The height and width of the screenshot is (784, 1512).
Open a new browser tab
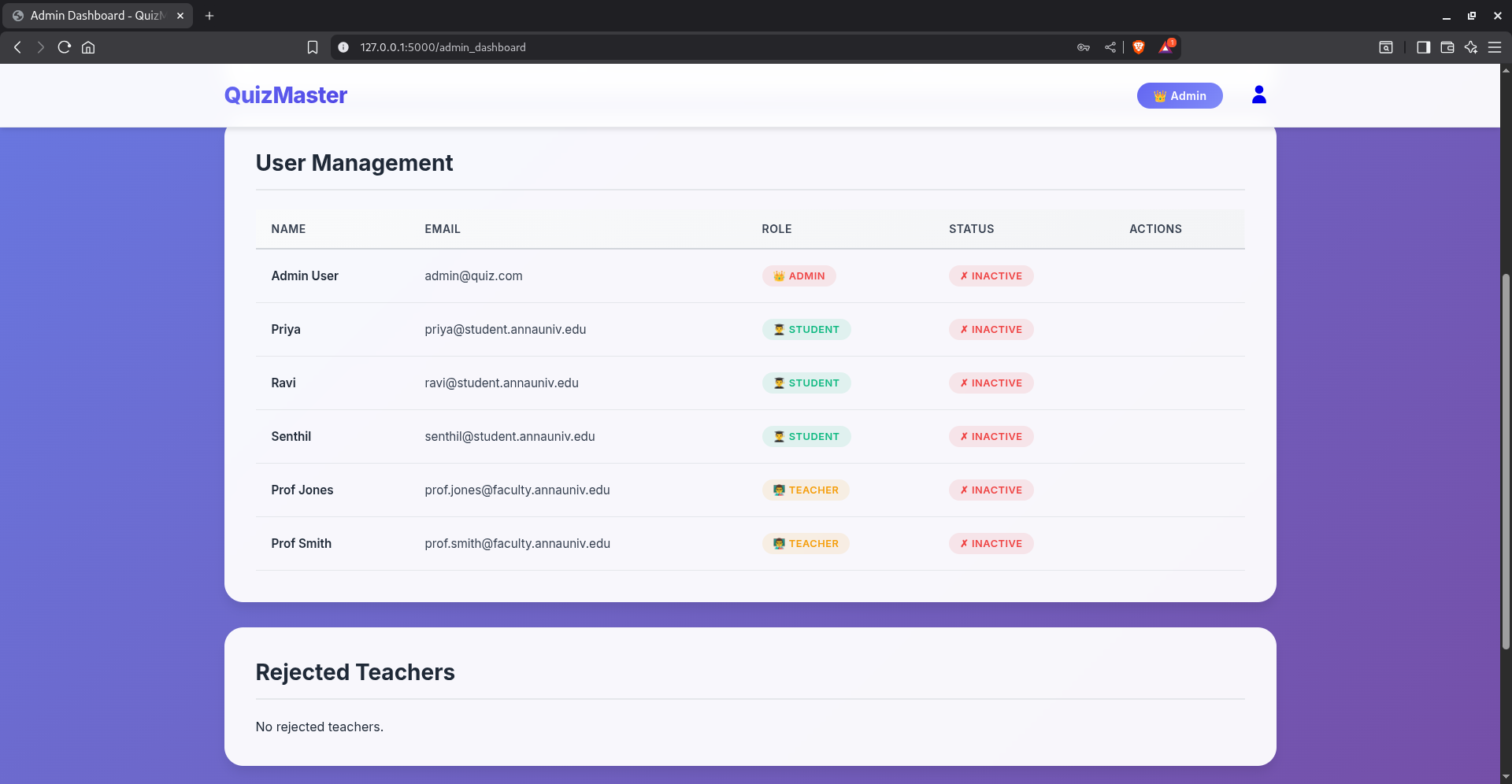[x=209, y=16]
